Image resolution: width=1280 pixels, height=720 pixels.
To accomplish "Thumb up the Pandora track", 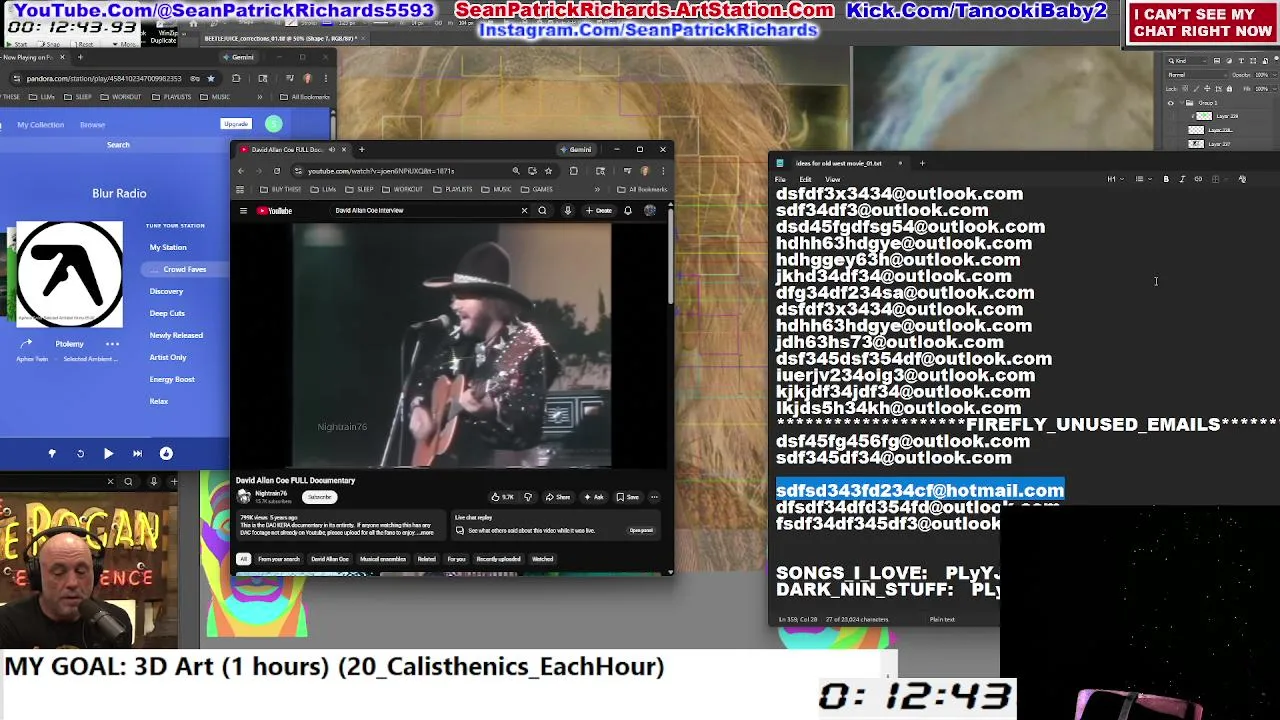I will point(166,453).
